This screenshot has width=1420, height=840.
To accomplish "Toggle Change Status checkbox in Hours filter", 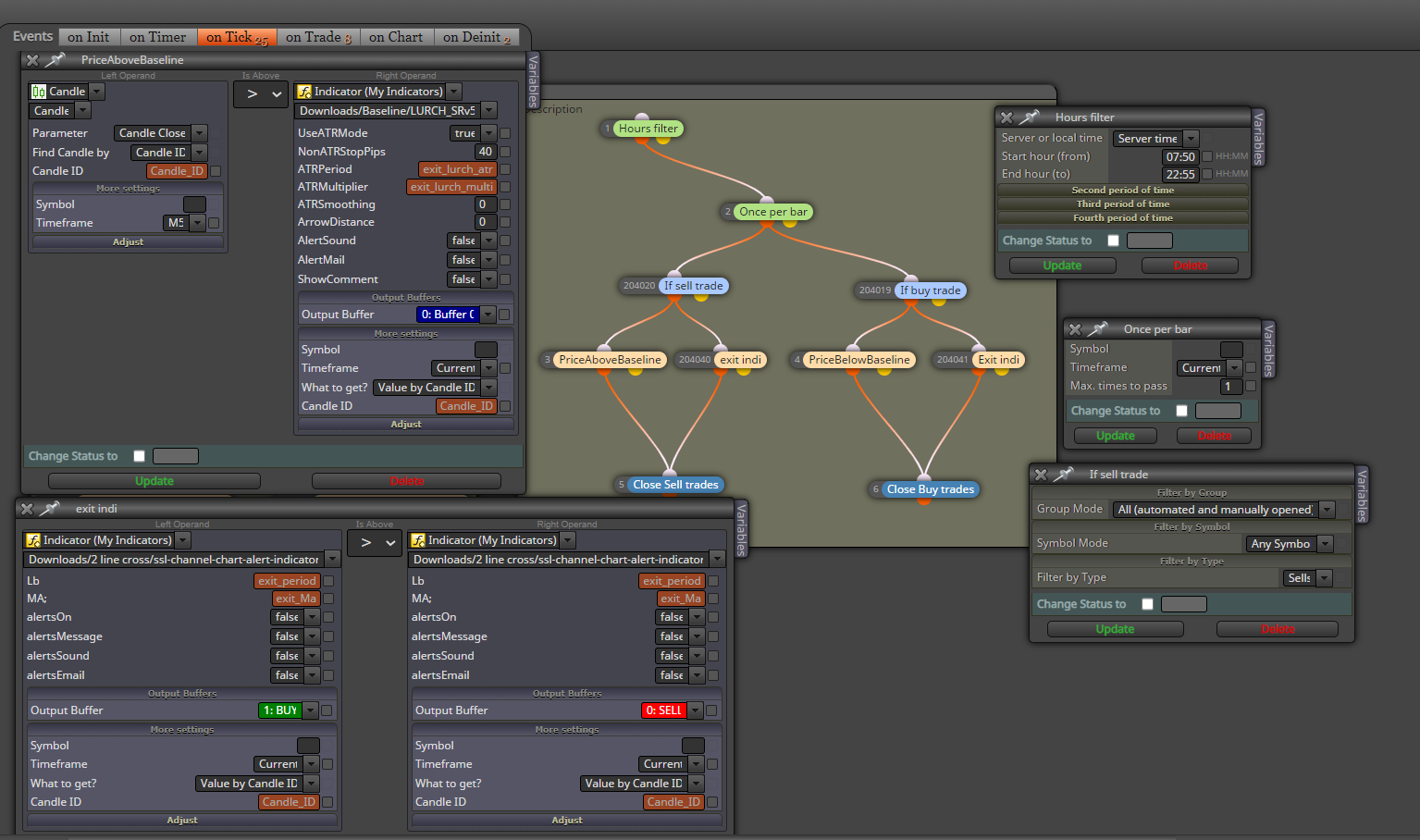I will (x=1113, y=241).
